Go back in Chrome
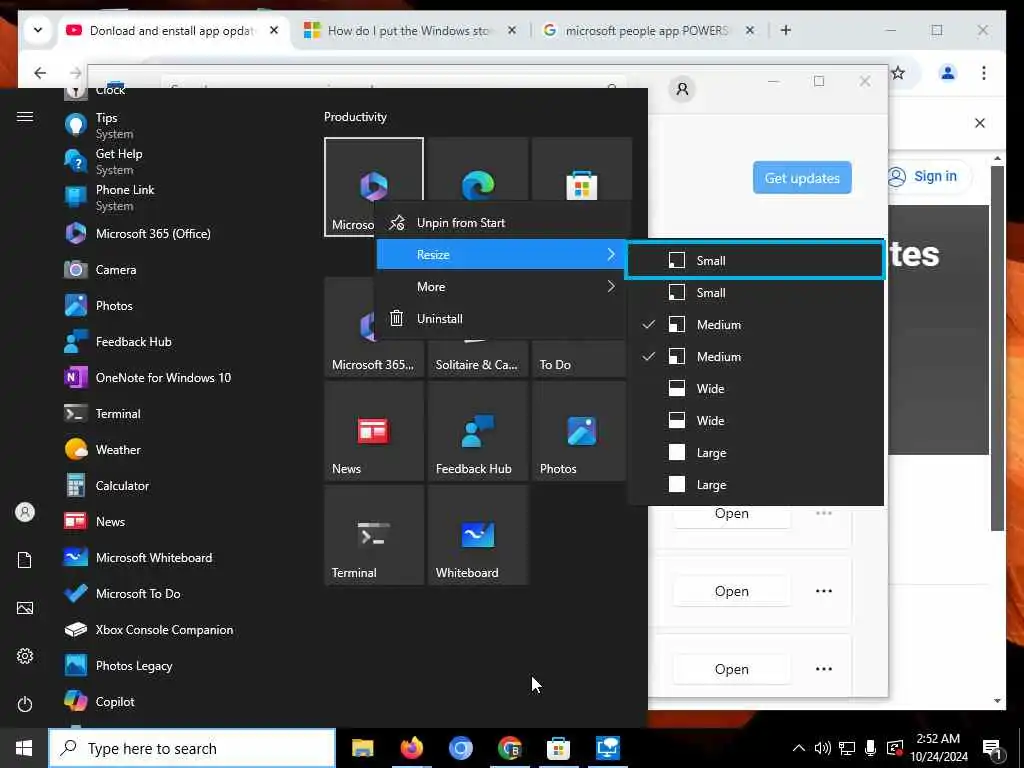 tap(40, 73)
